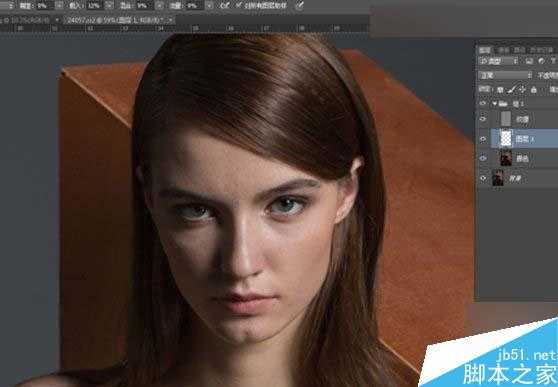Filter layers by type layer icon
The height and width of the screenshot is (387, 558).
tap(553, 61)
